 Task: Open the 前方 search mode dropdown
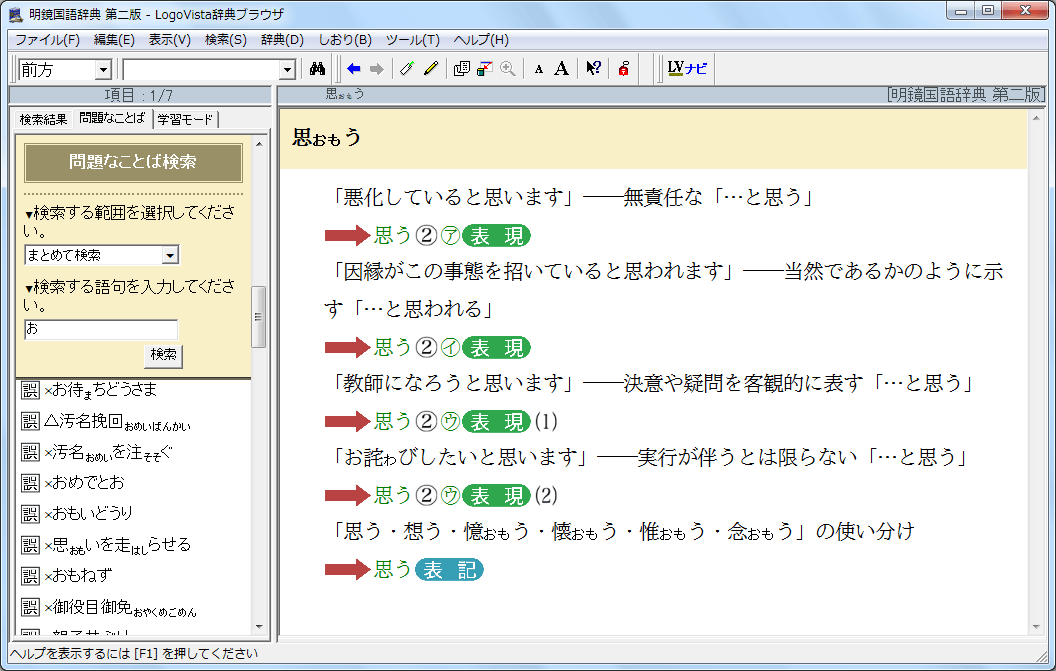tap(102, 70)
